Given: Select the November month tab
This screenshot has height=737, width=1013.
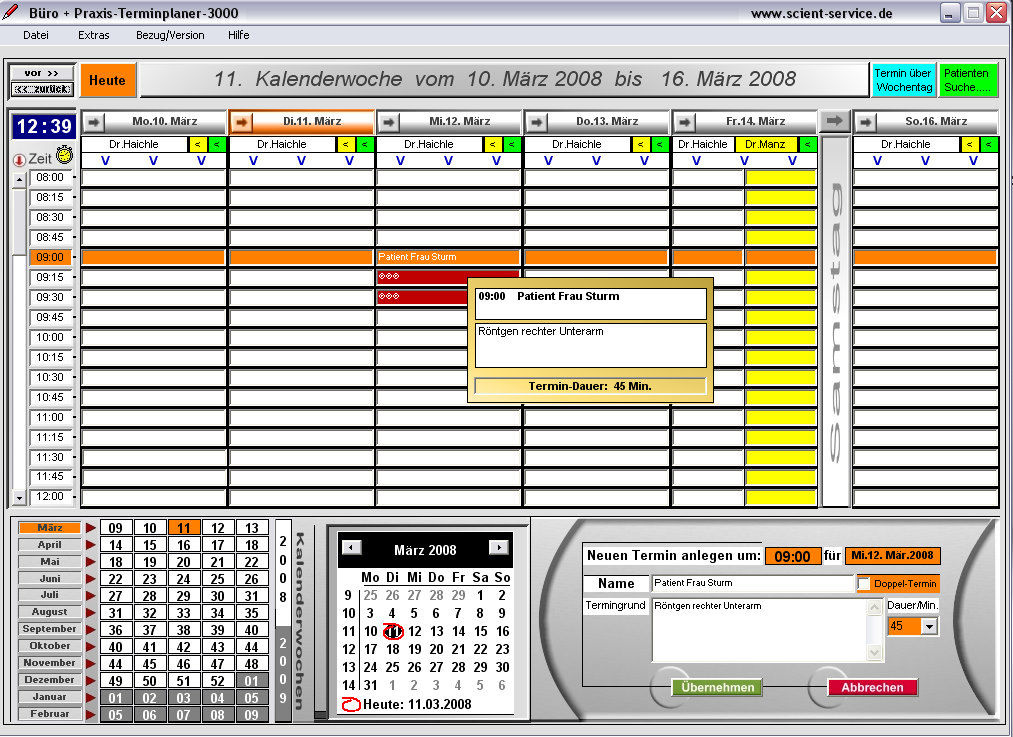Looking at the screenshot, I should (50, 663).
